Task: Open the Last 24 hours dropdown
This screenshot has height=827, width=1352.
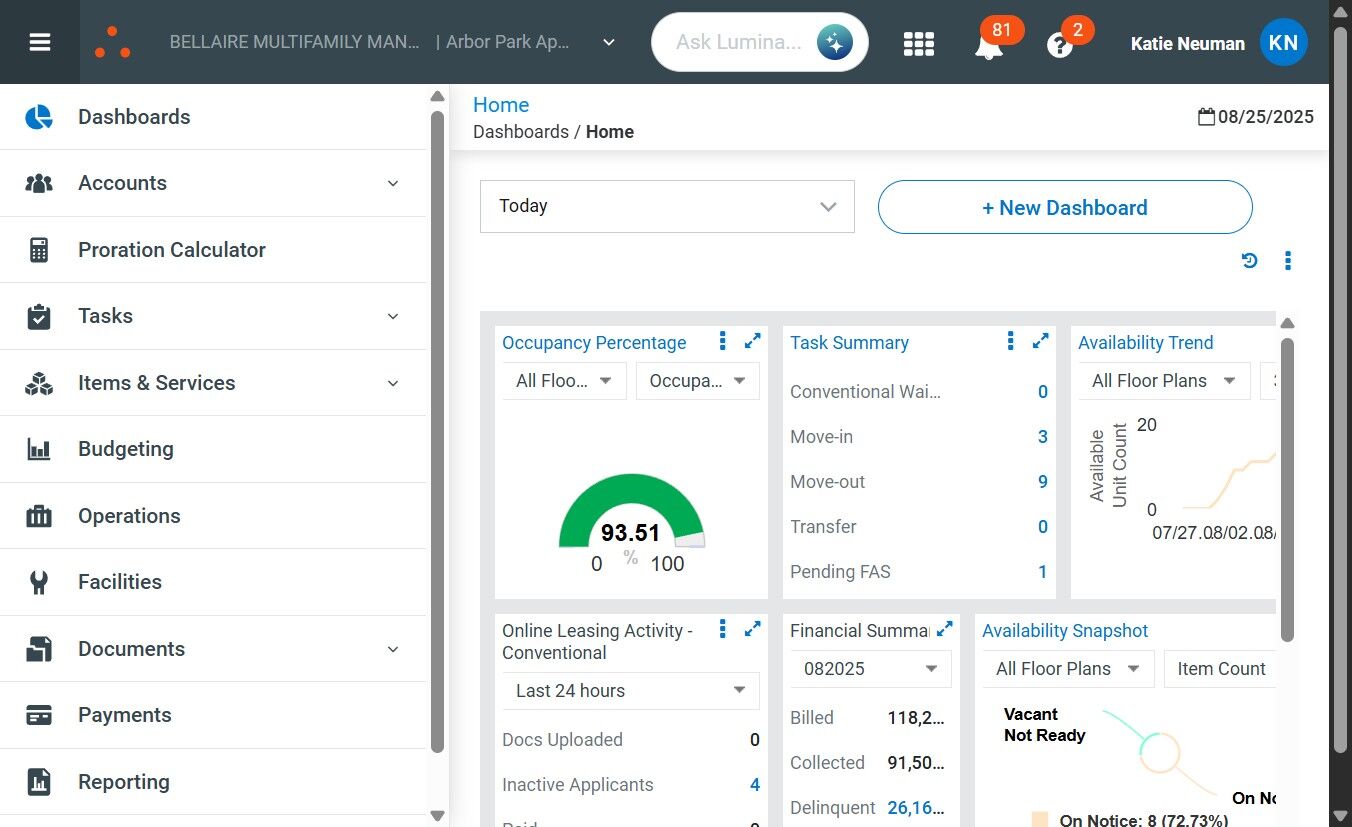Action: (631, 691)
